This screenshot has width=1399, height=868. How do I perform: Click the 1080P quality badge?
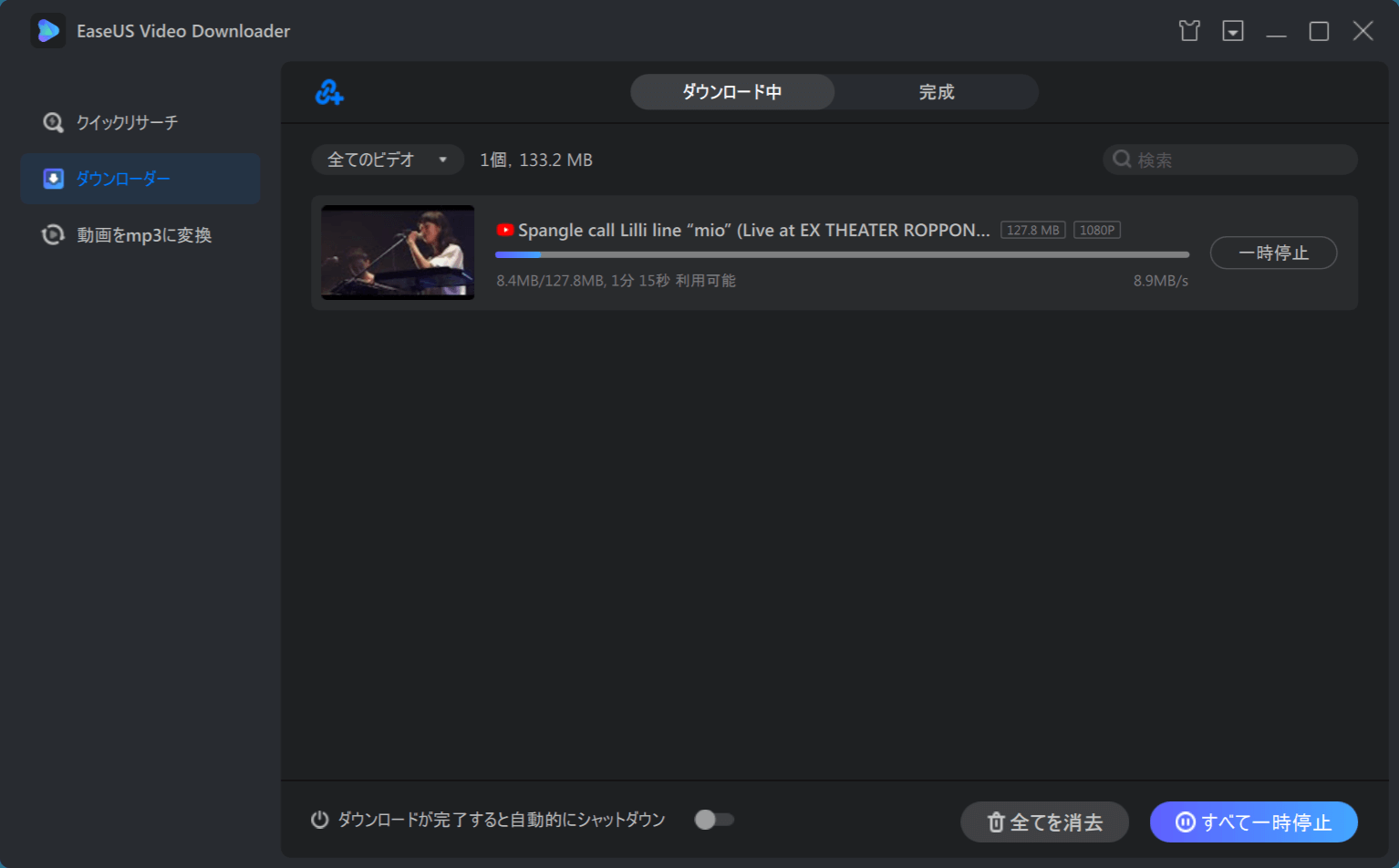[1097, 230]
